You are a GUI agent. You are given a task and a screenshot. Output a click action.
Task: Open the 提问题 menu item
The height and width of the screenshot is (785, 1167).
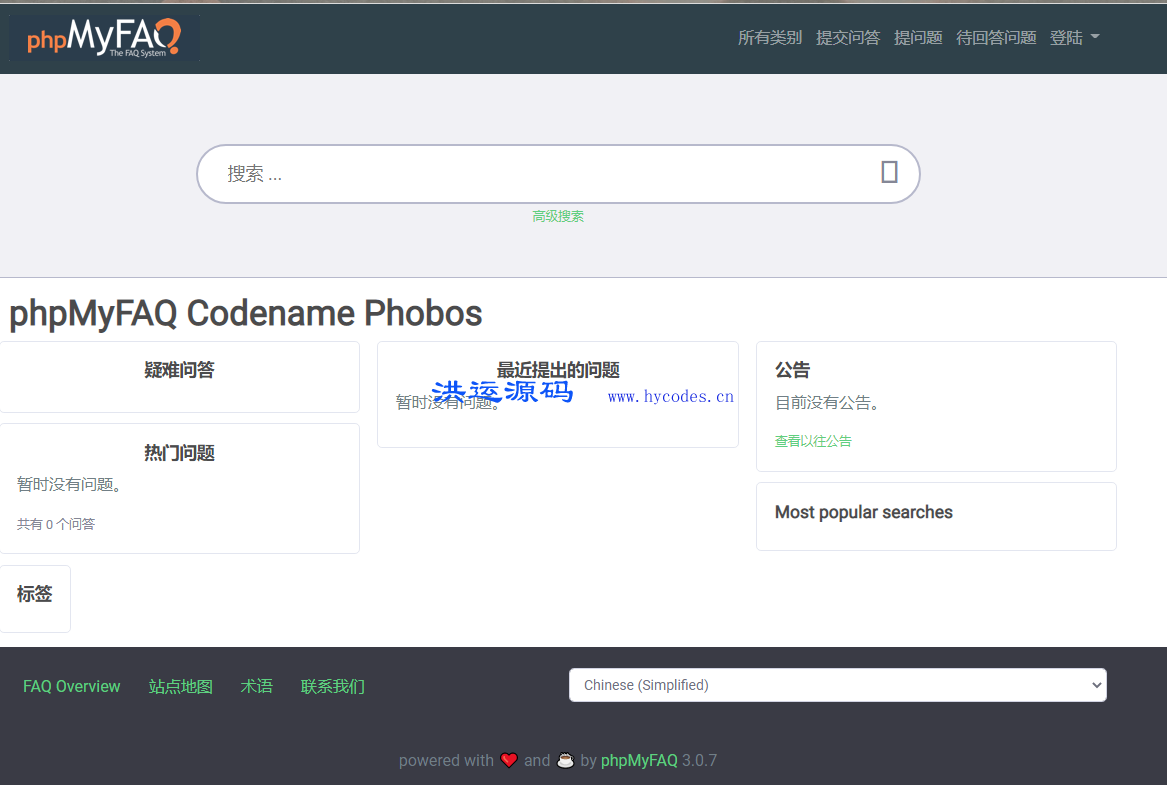tap(918, 38)
